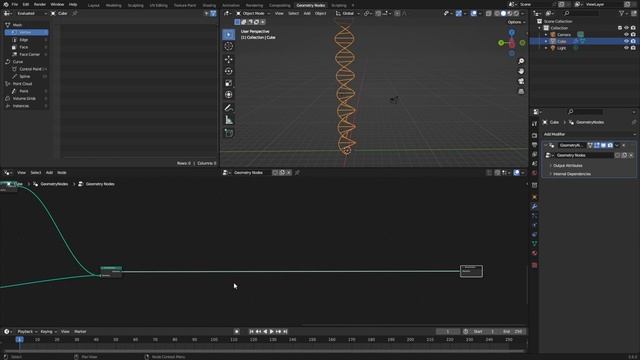Toggle render camera icon for Light object
The image size is (640, 360).
click(x=633, y=48)
